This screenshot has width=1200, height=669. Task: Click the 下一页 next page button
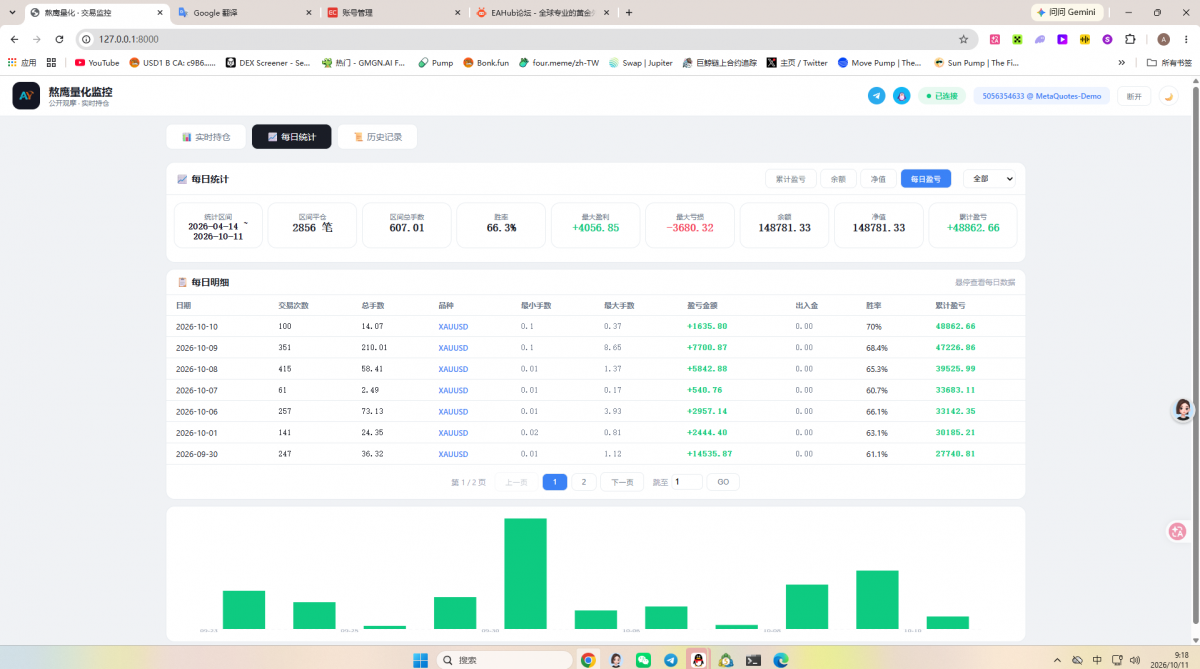click(x=622, y=482)
